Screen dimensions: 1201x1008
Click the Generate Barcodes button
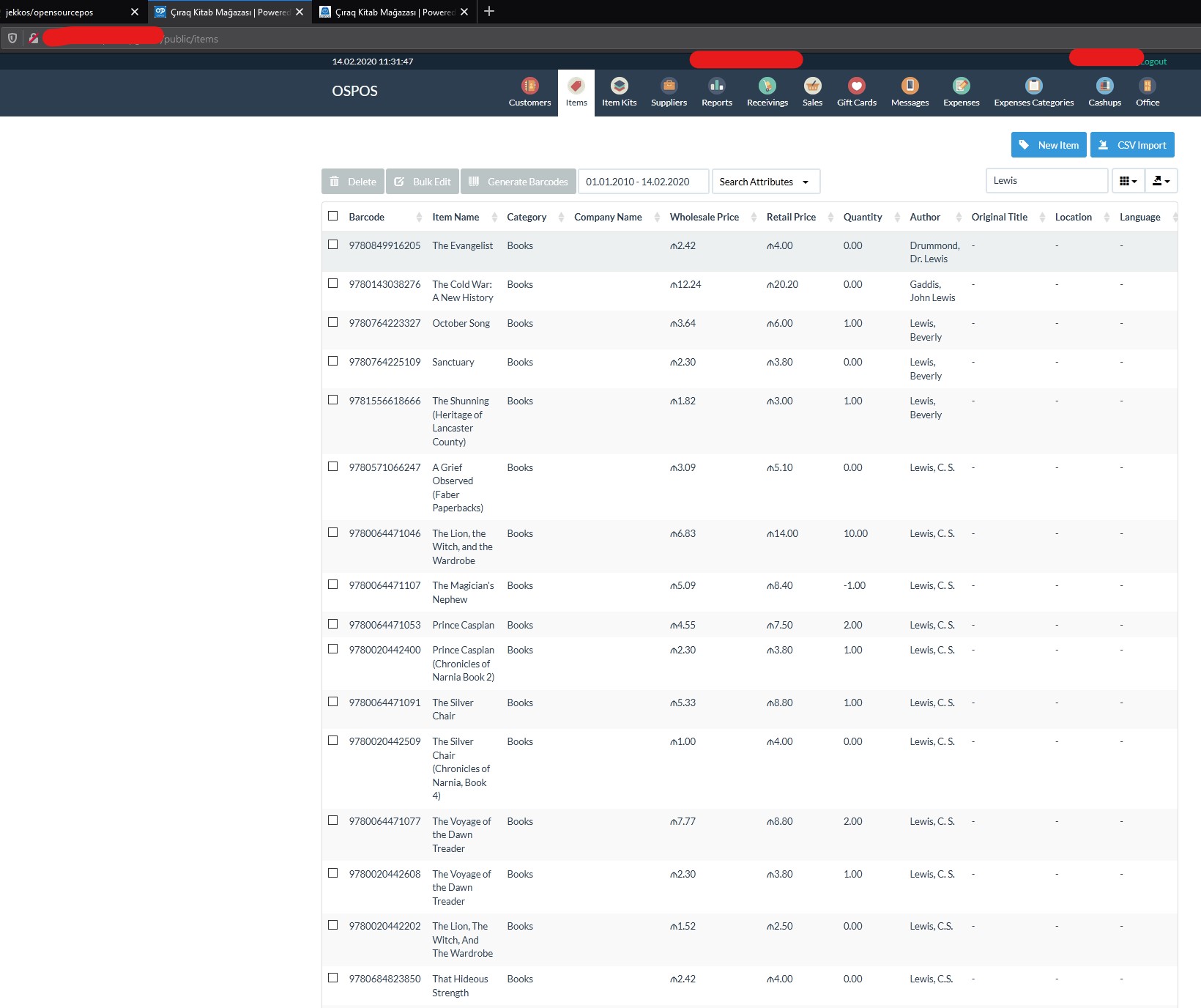518,182
